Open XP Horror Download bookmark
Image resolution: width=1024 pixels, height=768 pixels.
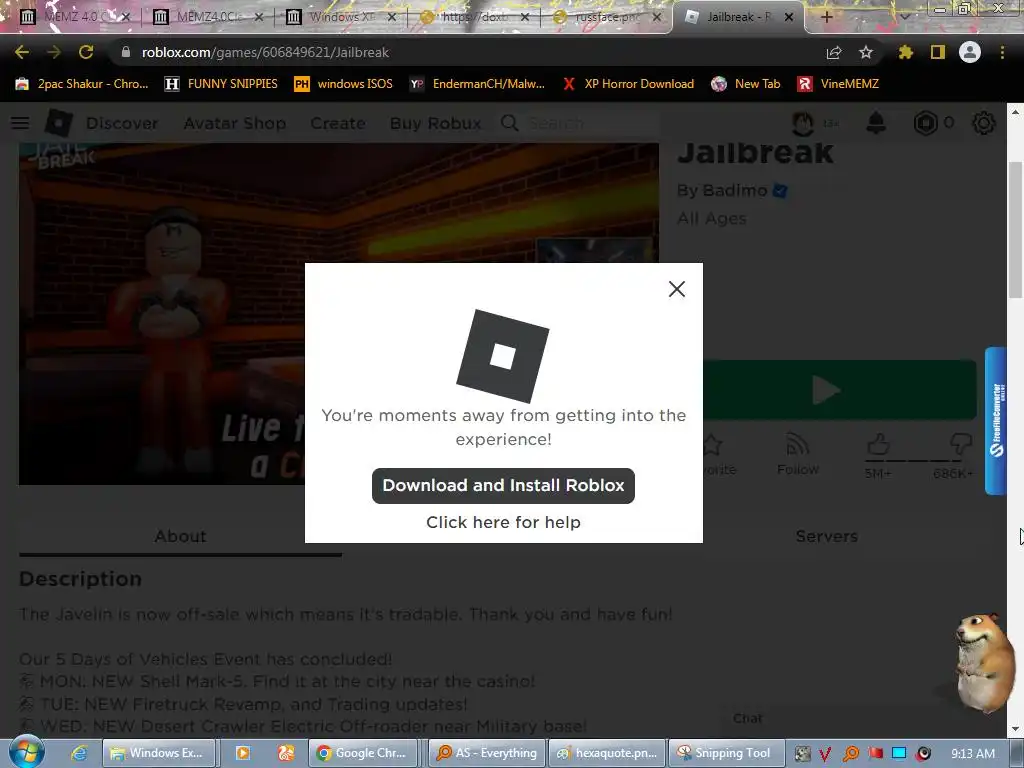pos(628,84)
